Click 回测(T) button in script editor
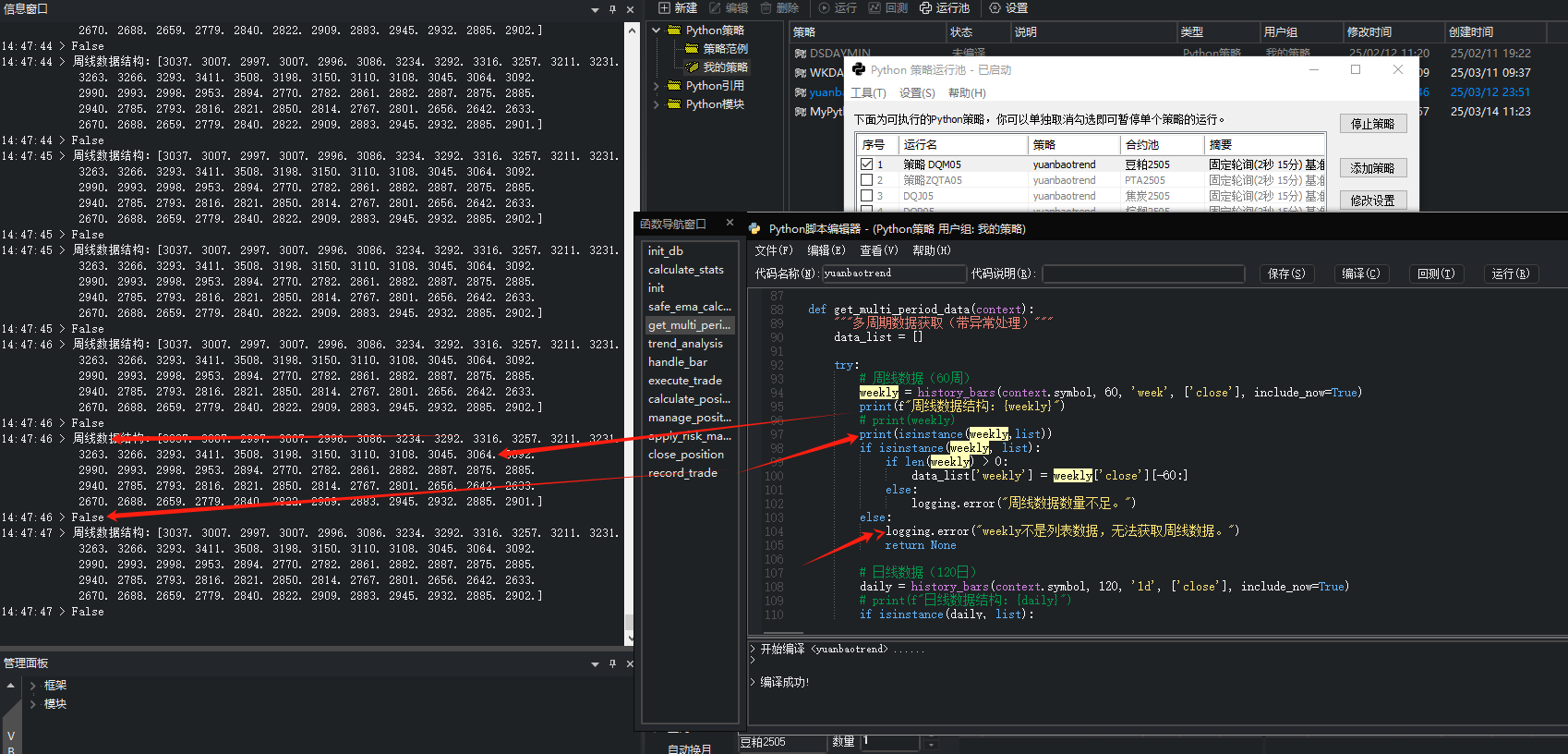The image size is (1568, 754). pyautogui.click(x=1436, y=274)
